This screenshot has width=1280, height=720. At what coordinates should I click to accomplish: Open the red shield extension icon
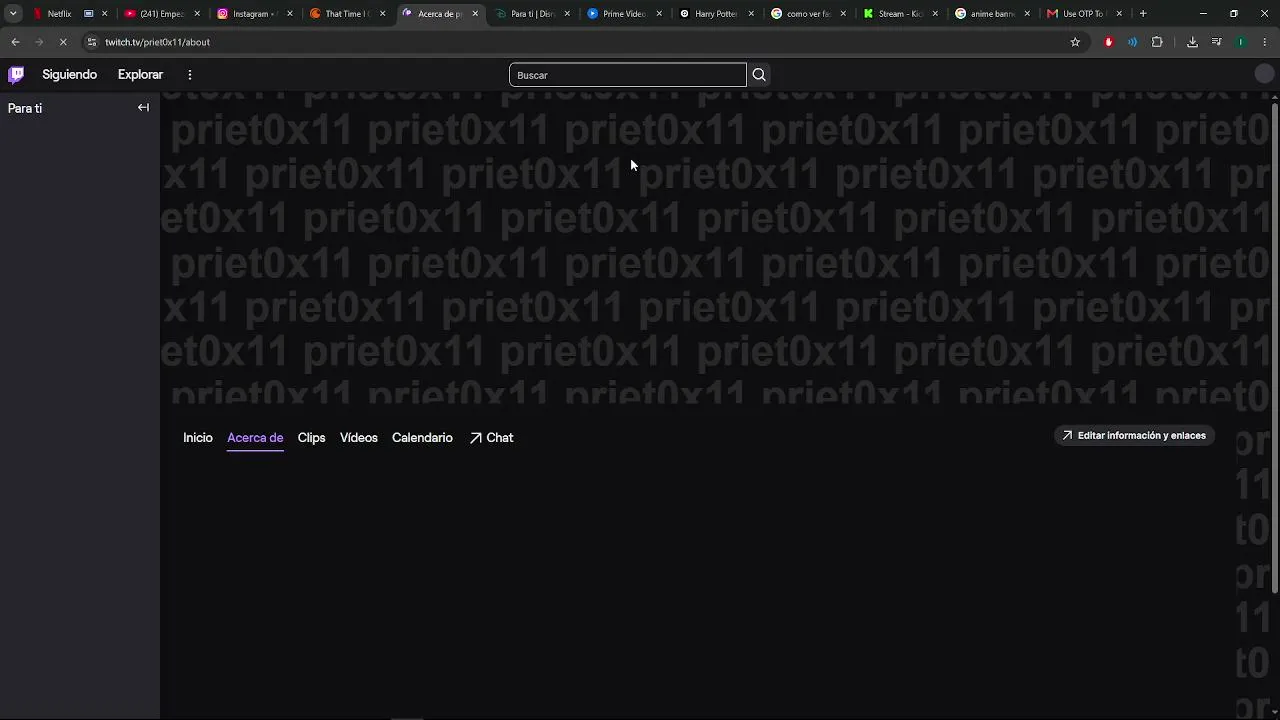(1108, 42)
